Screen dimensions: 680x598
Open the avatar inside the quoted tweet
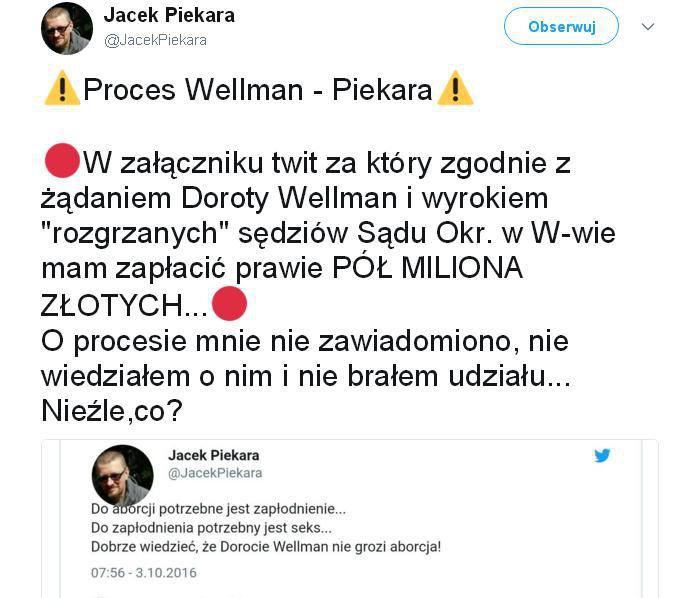click(123, 476)
